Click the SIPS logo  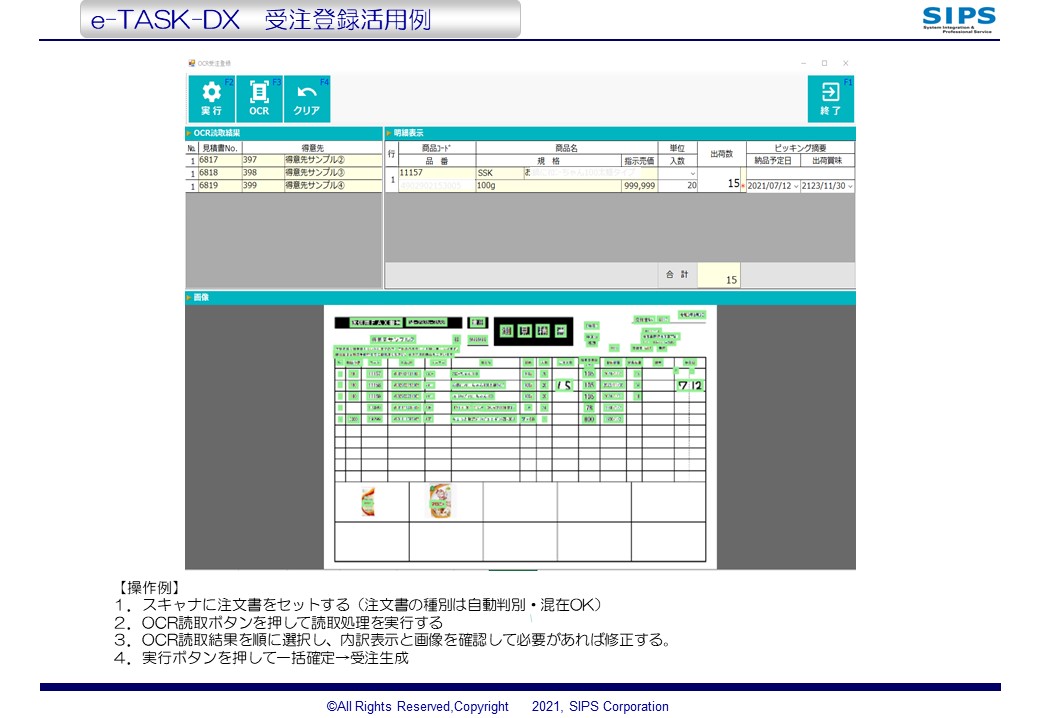click(x=958, y=19)
